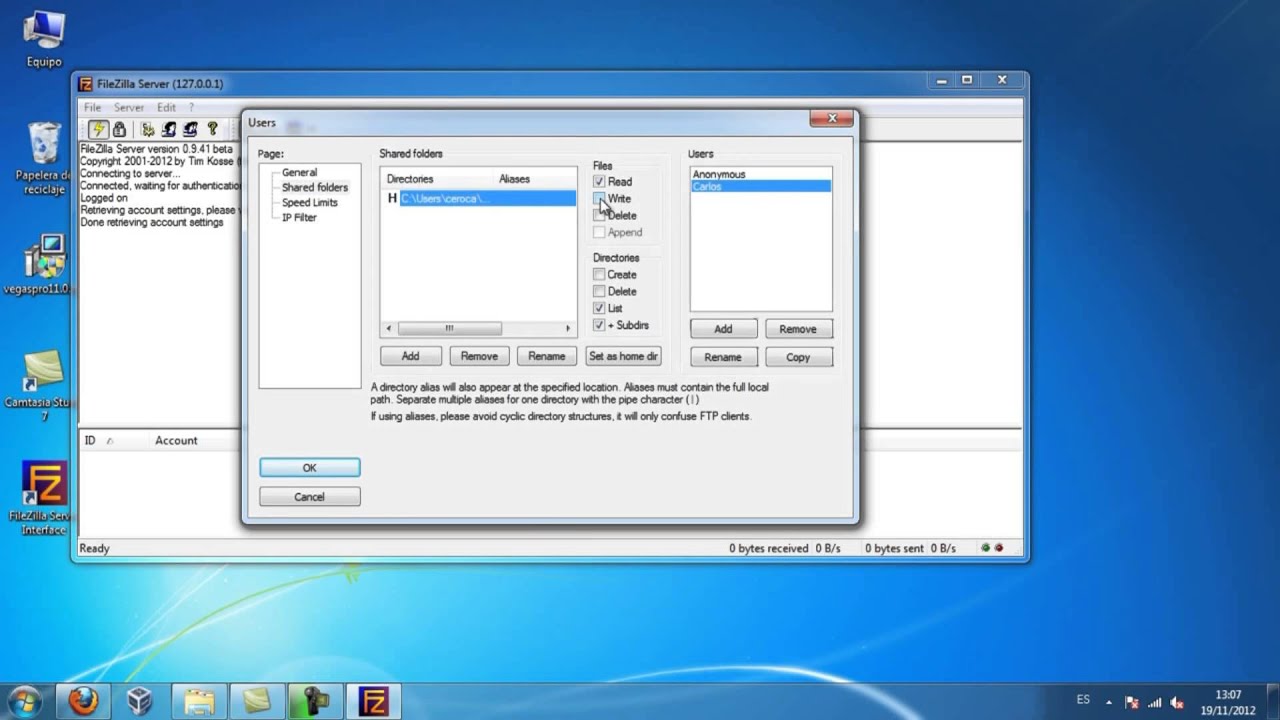Click the muted volume tray icon

[x=1177, y=702]
